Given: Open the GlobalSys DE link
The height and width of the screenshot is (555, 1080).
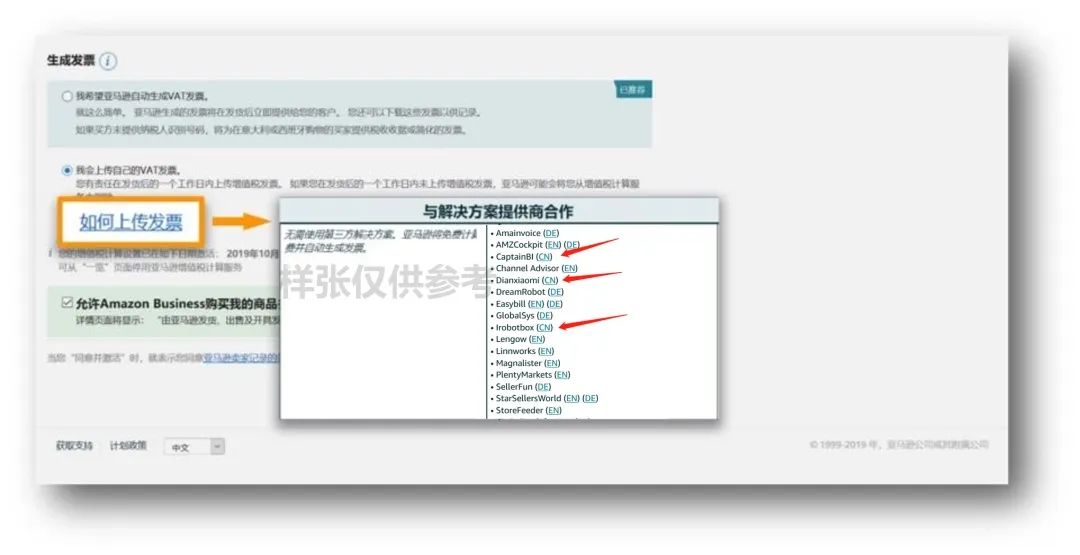Looking at the screenshot, I should tap(545, 315).
